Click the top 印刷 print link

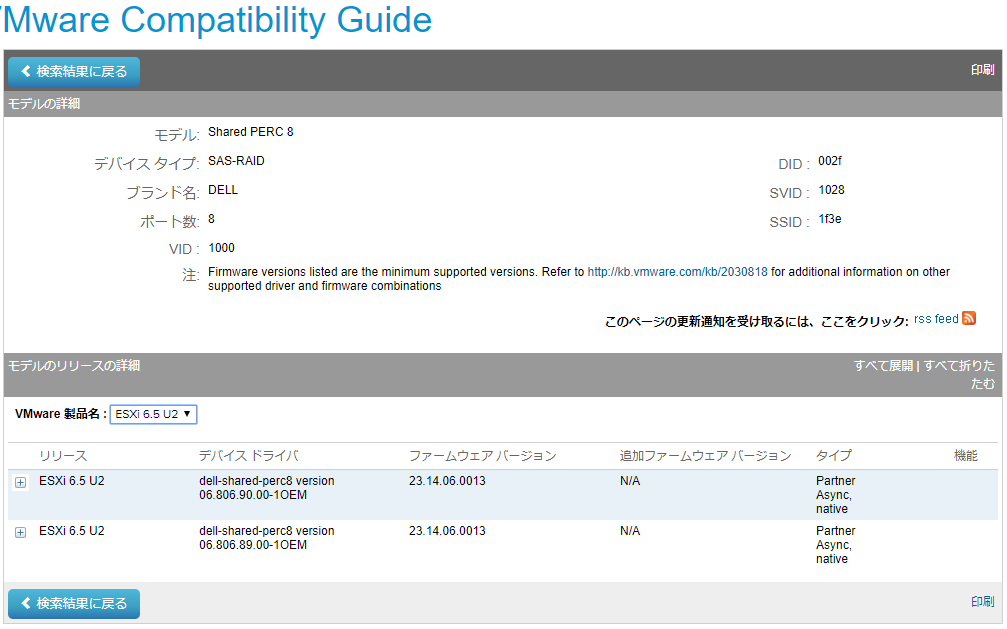coord(982,69)
